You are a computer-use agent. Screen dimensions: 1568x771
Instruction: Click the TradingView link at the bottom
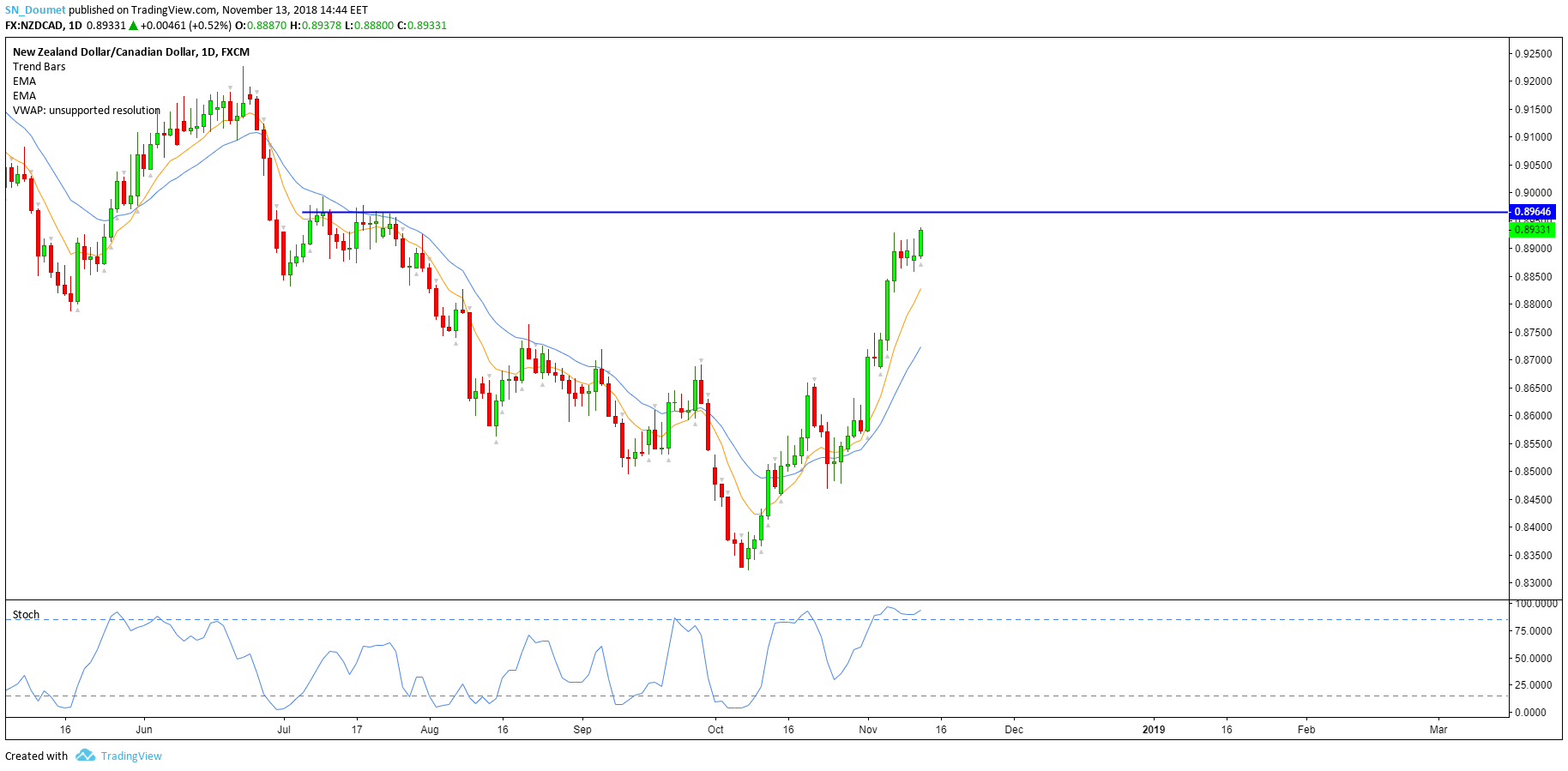(x=131, y=756)
